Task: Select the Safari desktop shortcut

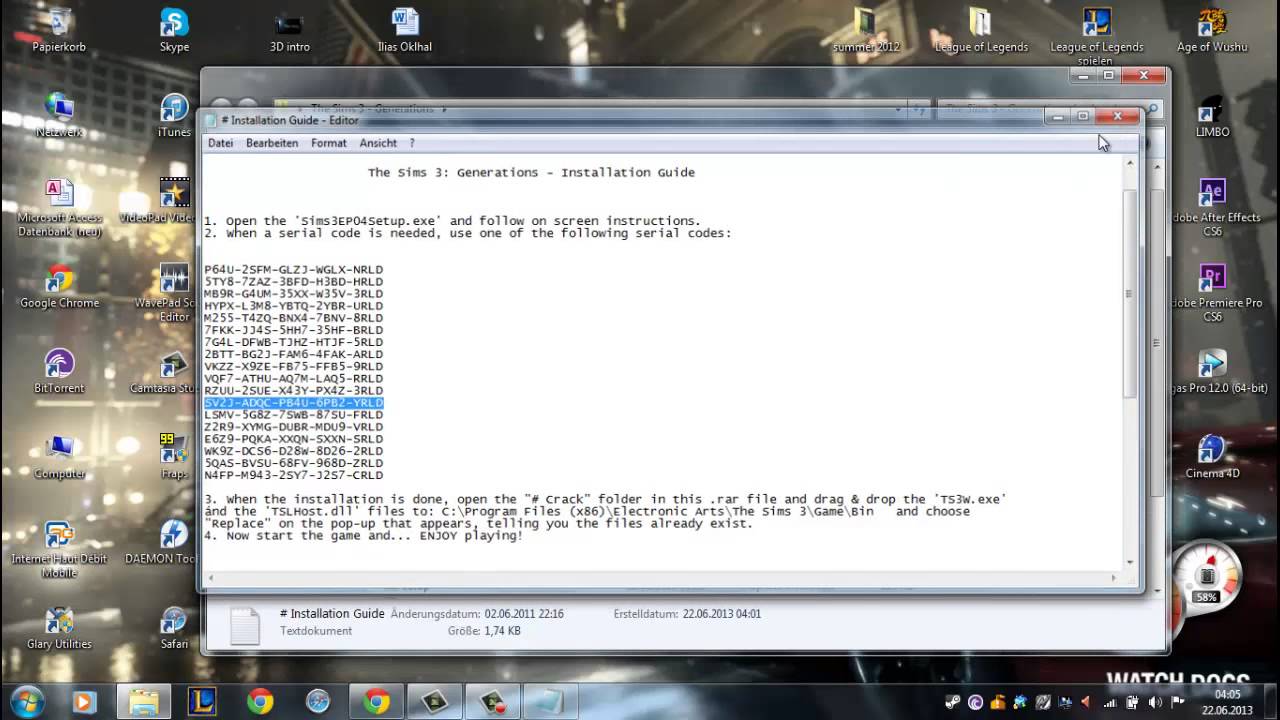Action: 174,626
